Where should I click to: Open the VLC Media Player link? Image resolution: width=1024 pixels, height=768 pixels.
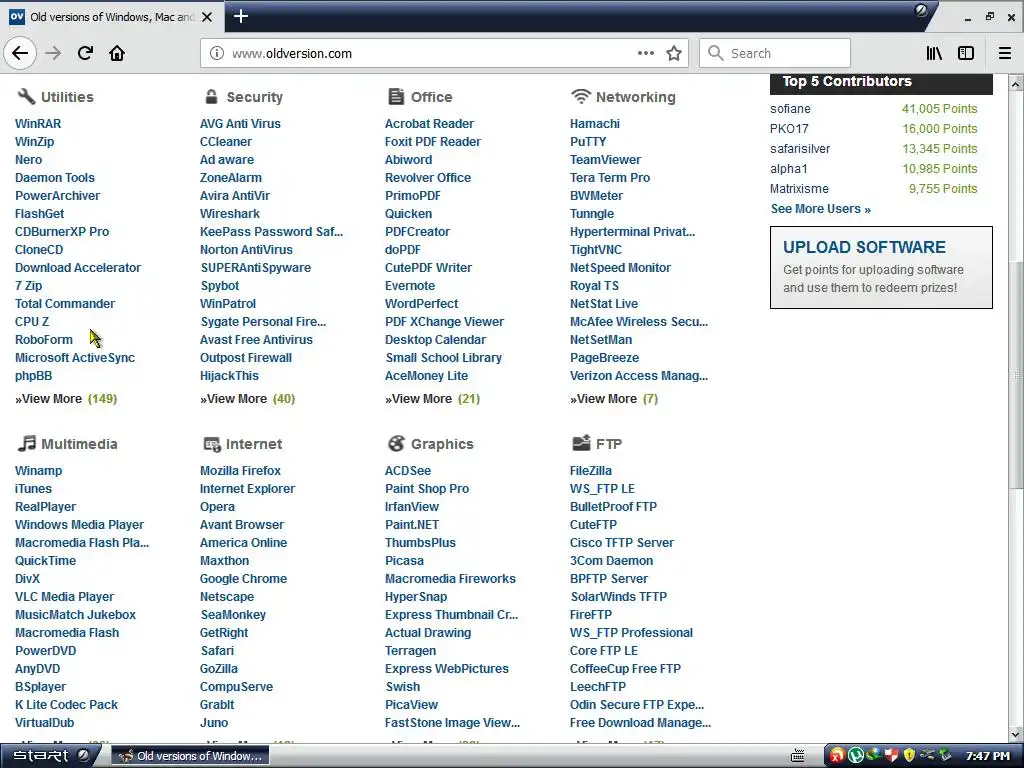65,596
